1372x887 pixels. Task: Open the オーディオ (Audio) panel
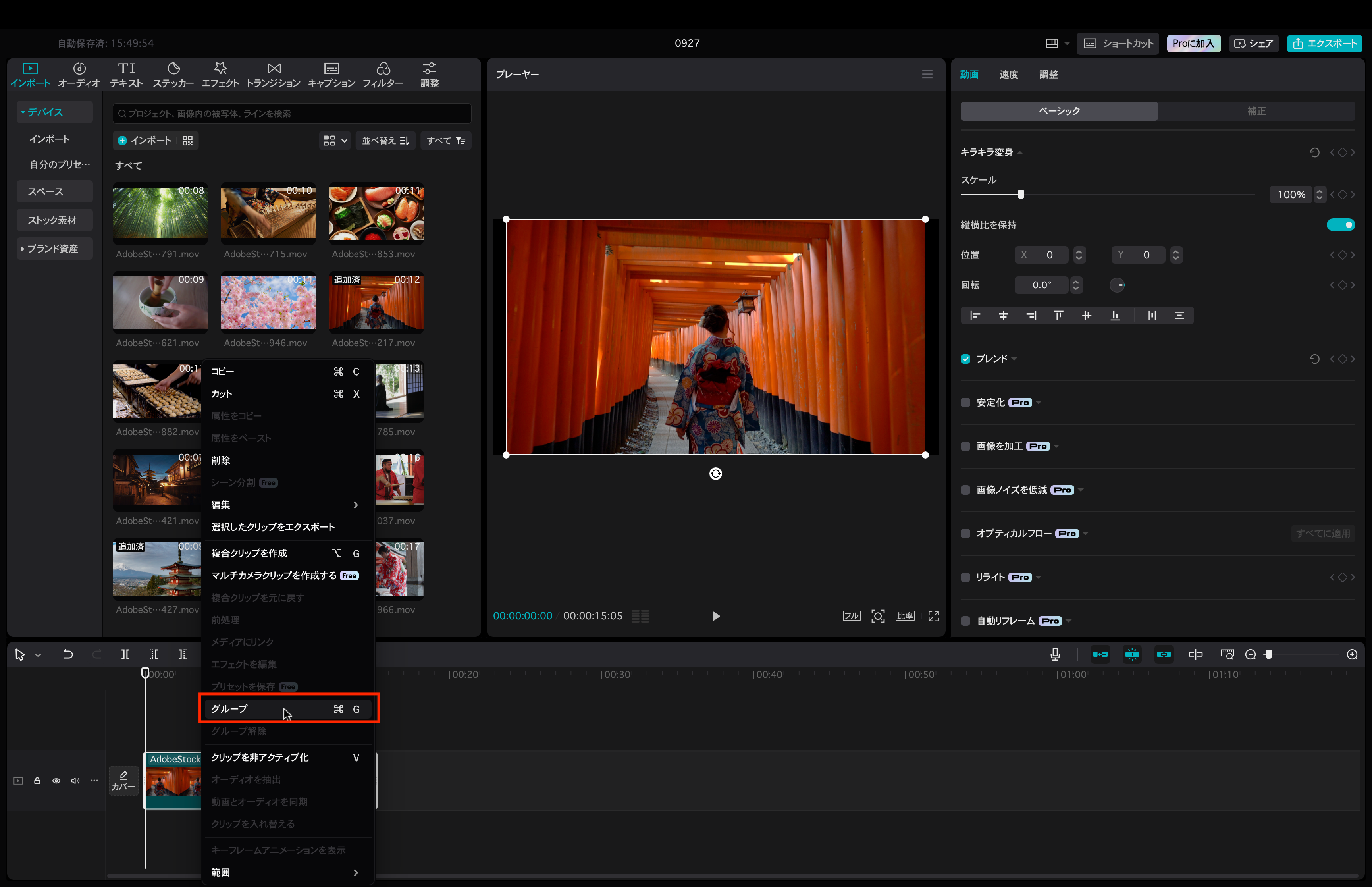(x=79, y=75)
